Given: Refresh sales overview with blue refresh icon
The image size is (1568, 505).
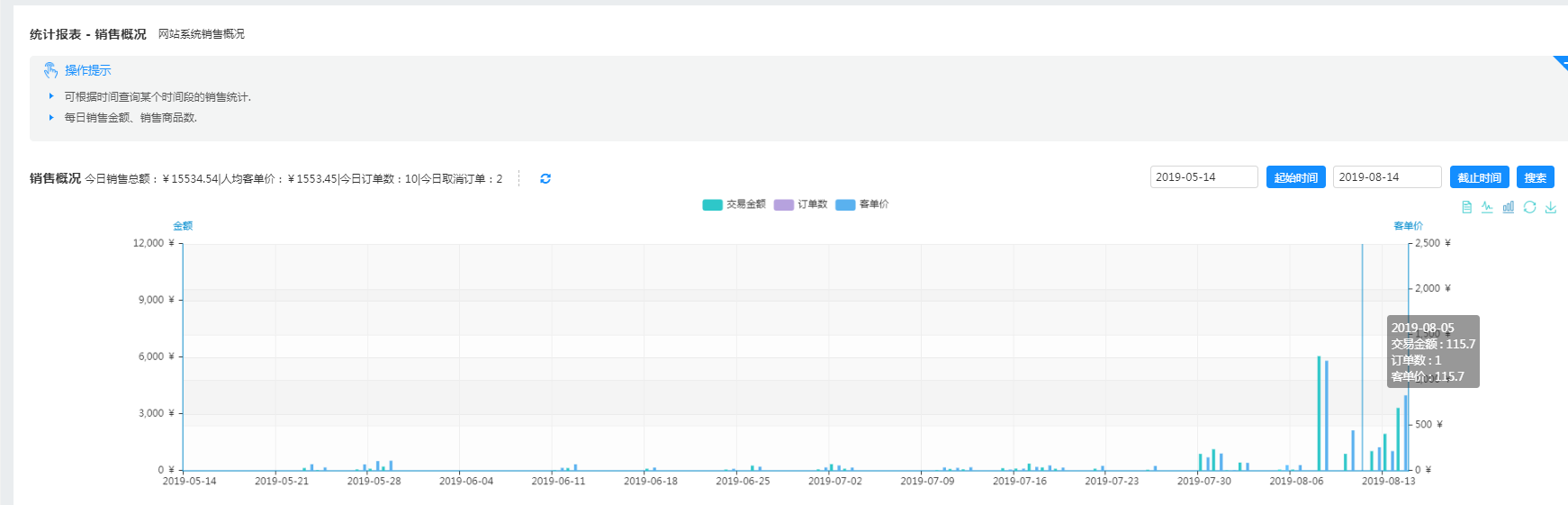Looking at the screenshot, I should click(x=545, y=179).
